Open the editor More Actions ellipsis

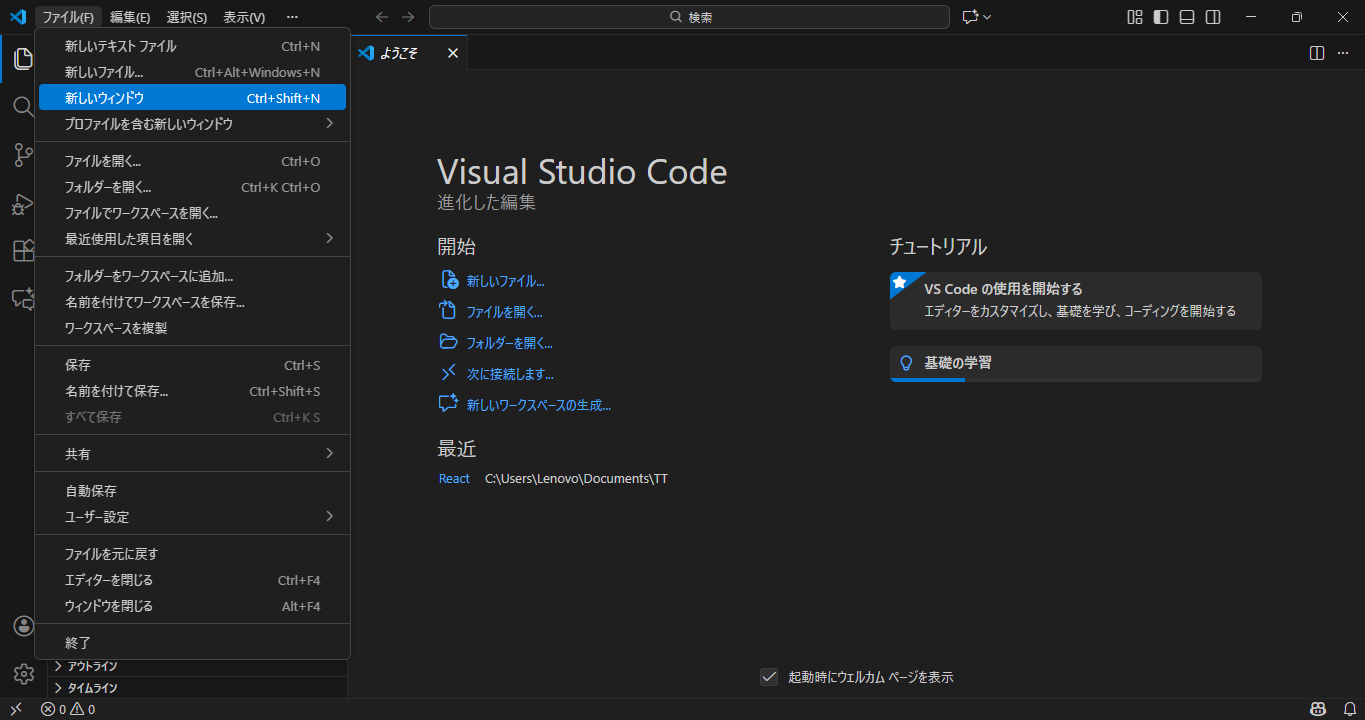[1343, 53]
